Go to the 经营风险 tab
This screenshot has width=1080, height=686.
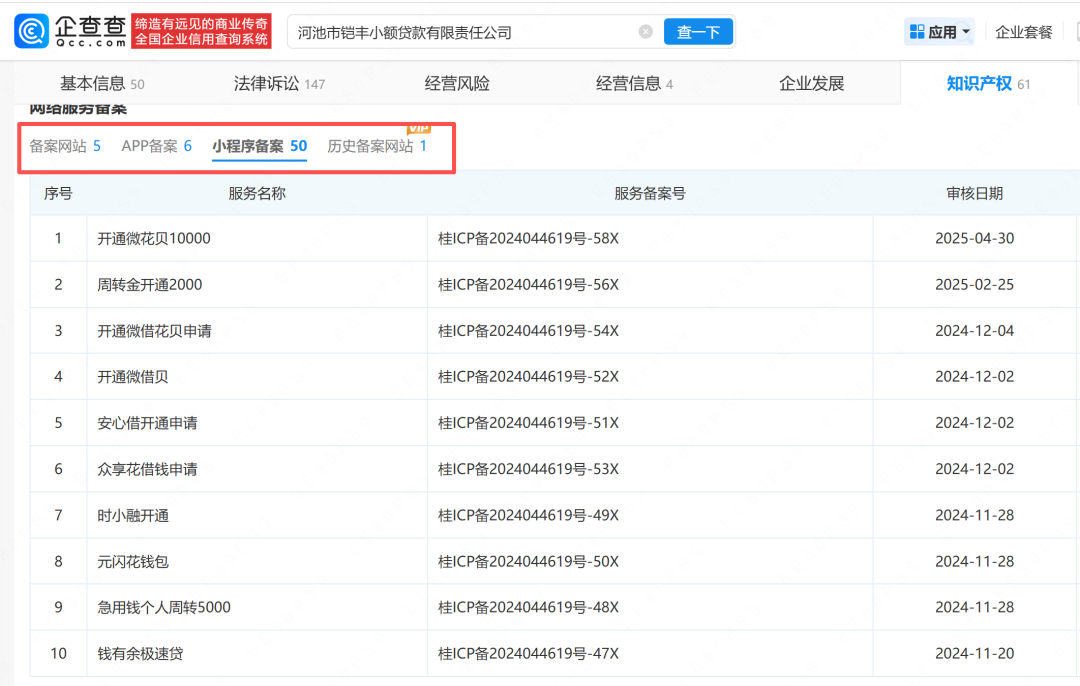[457, 84]
